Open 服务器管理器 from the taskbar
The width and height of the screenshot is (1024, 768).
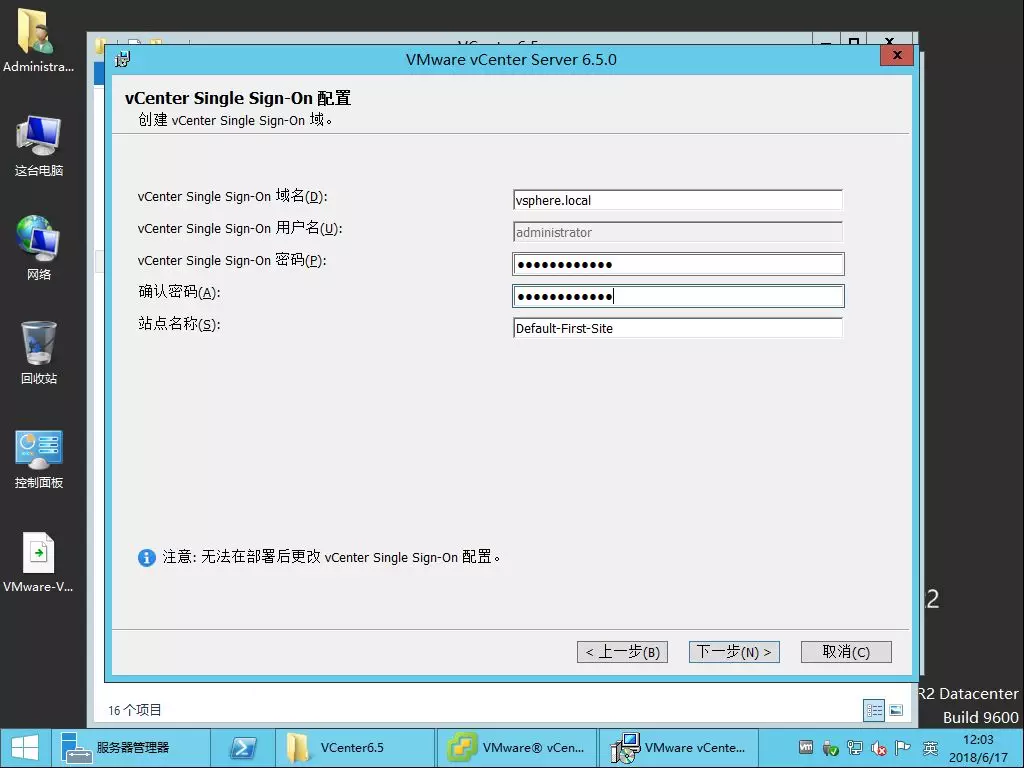pos(131,748)
